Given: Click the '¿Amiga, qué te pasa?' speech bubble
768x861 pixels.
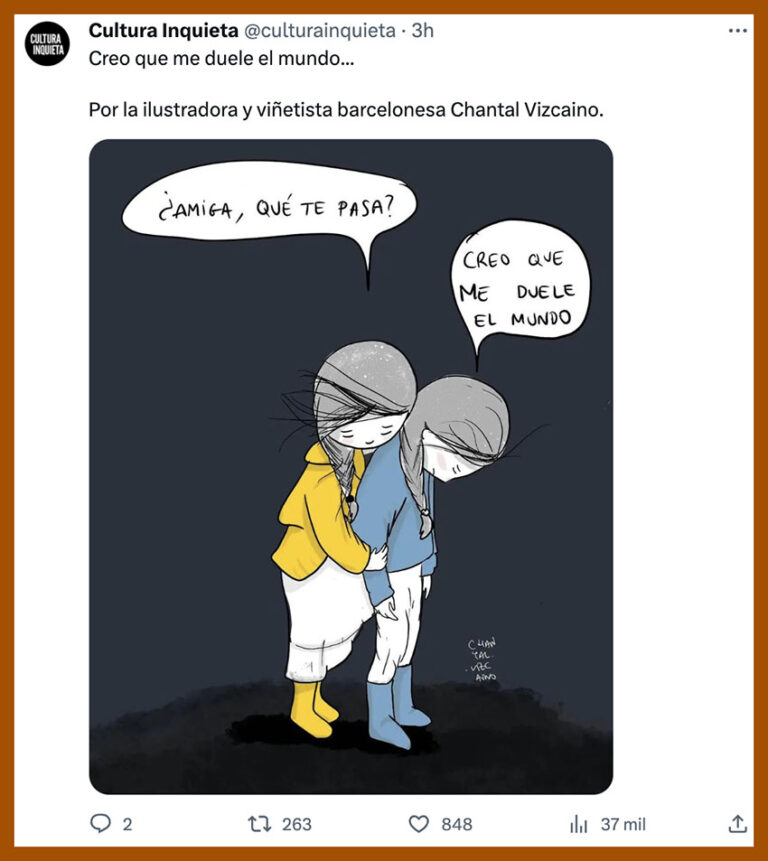Looking at the screenshot, I should click(x=269, y=206).
